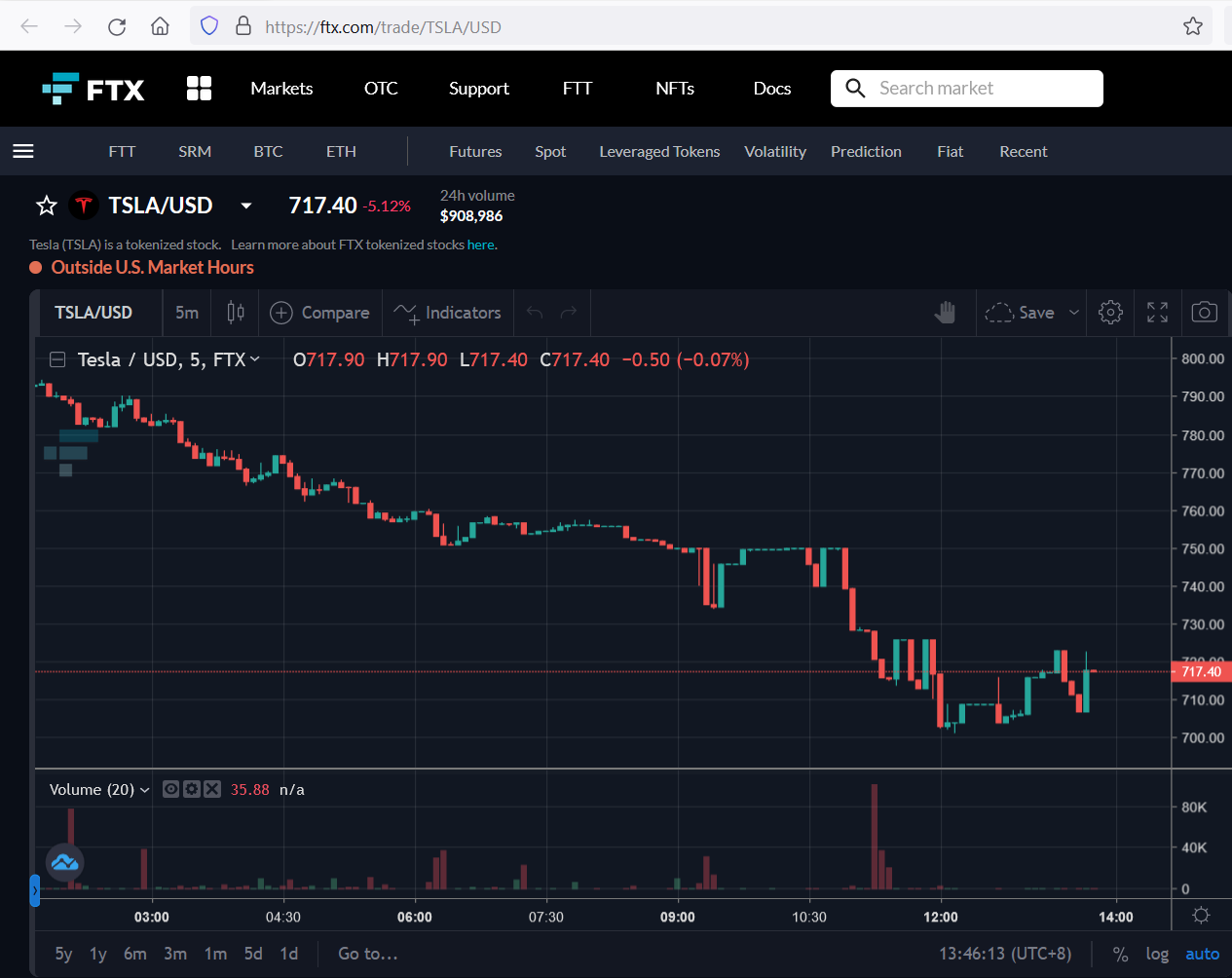
Task: Expand the Save layout dropdown arrow
Action: (x=1074, y=313)
